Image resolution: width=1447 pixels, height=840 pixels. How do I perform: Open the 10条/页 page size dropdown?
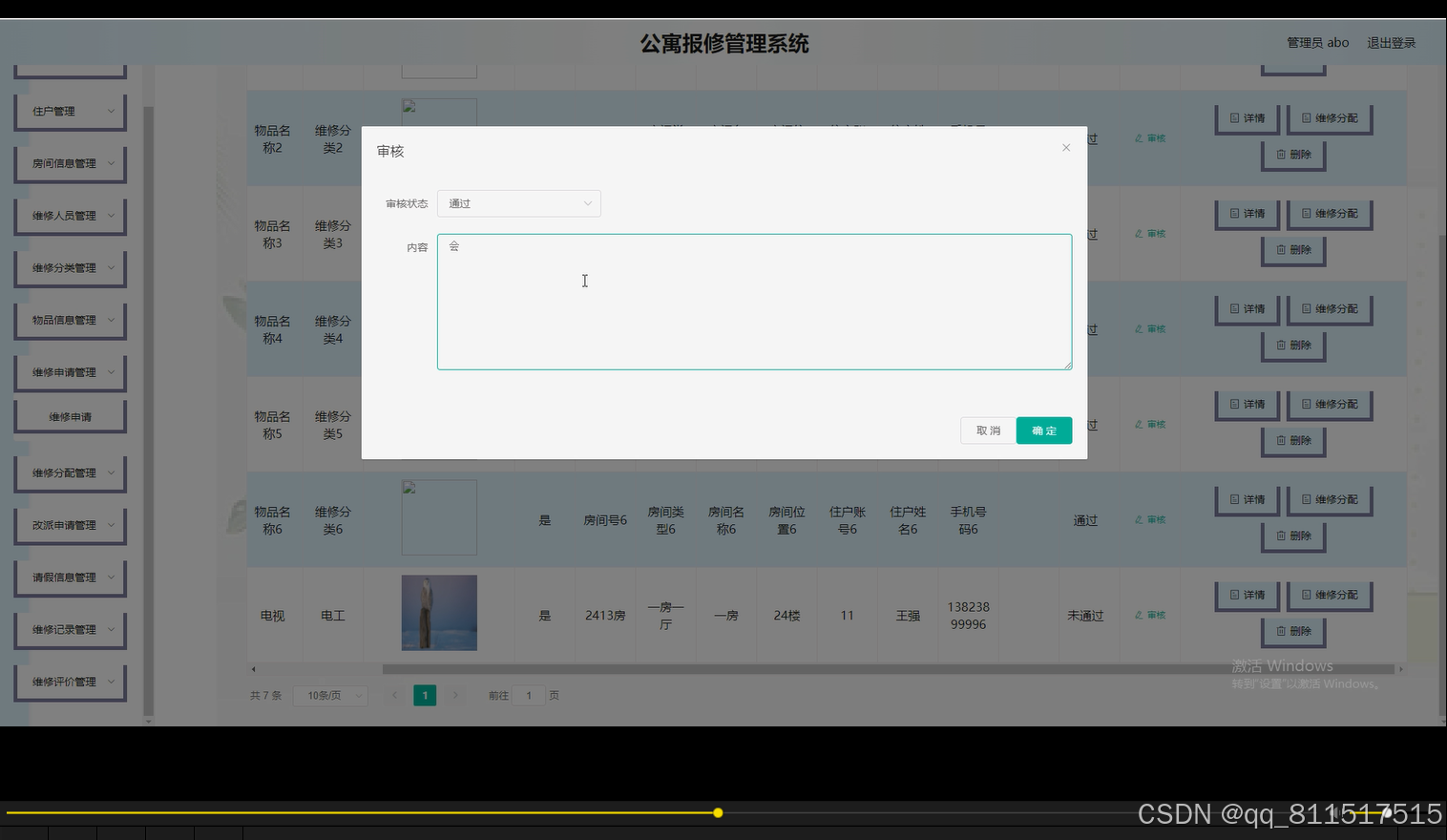click(x=329, y=695)
